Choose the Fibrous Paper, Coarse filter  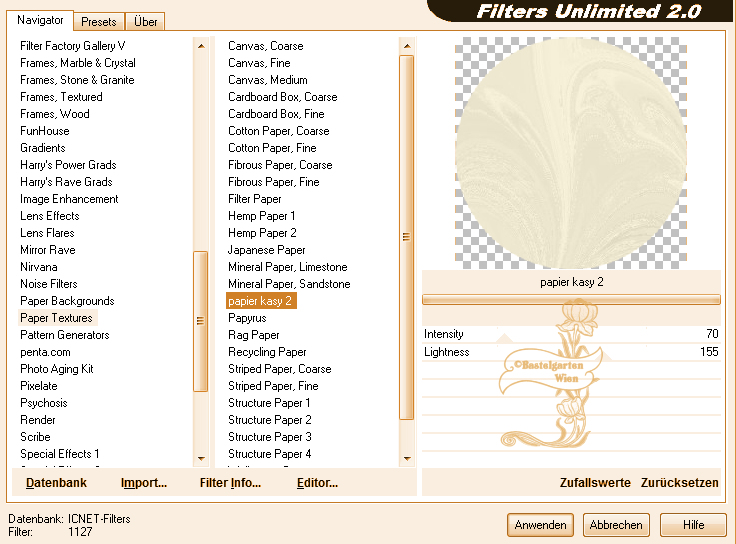click(280, 165)
